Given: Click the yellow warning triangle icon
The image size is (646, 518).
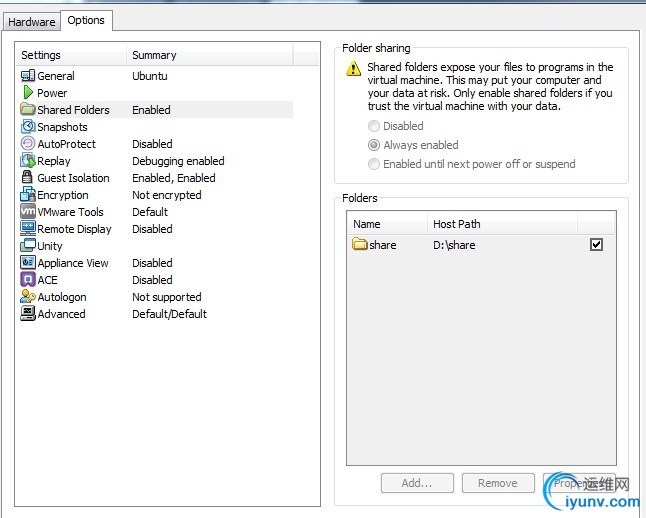Looking at the screenshot, I should [353, 68].
